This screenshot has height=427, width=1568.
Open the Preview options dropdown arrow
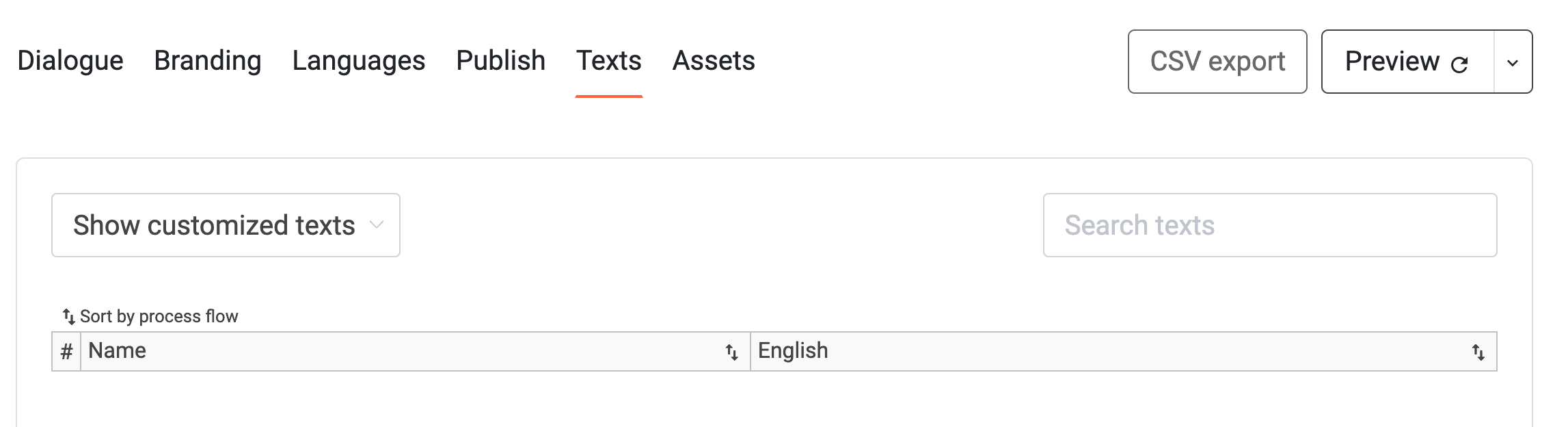tap(1513, 62)
